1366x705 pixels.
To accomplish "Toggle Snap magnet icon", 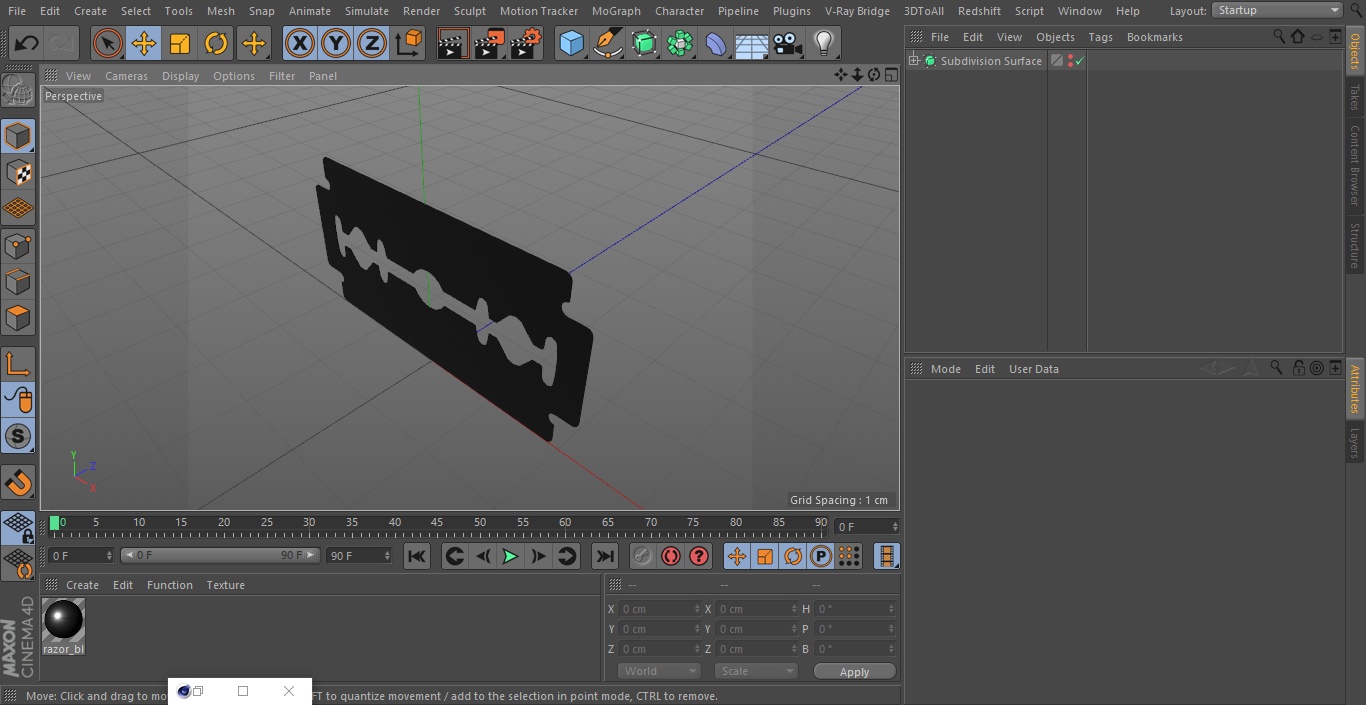I will point(18,483).
